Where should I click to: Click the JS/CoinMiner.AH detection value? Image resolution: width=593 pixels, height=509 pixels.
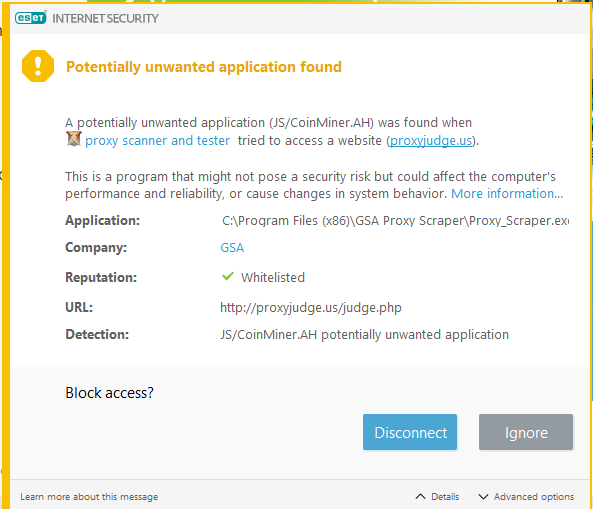pyautogui.click(x=365, y=335)
